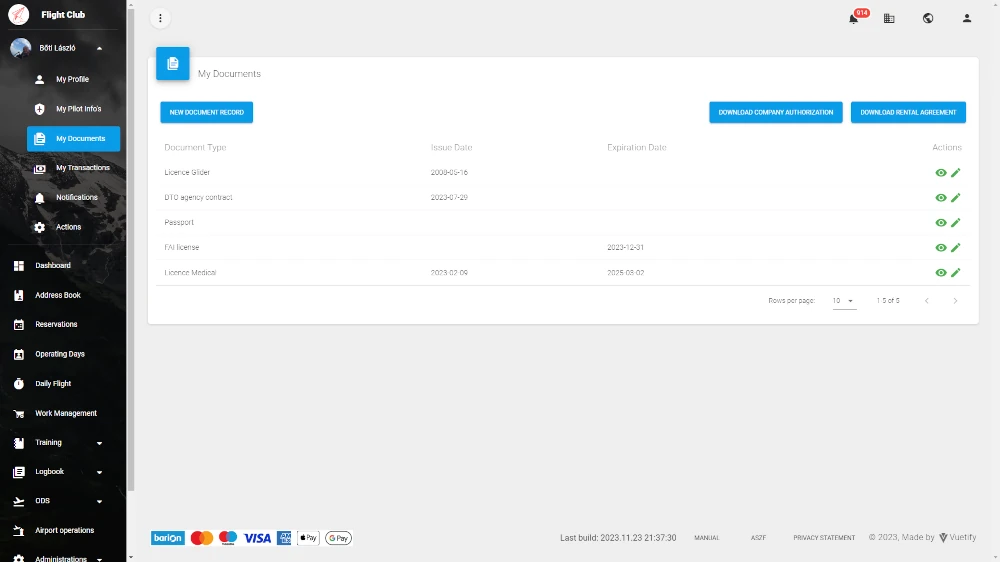Click the Barion payment logo

[168, 538]
